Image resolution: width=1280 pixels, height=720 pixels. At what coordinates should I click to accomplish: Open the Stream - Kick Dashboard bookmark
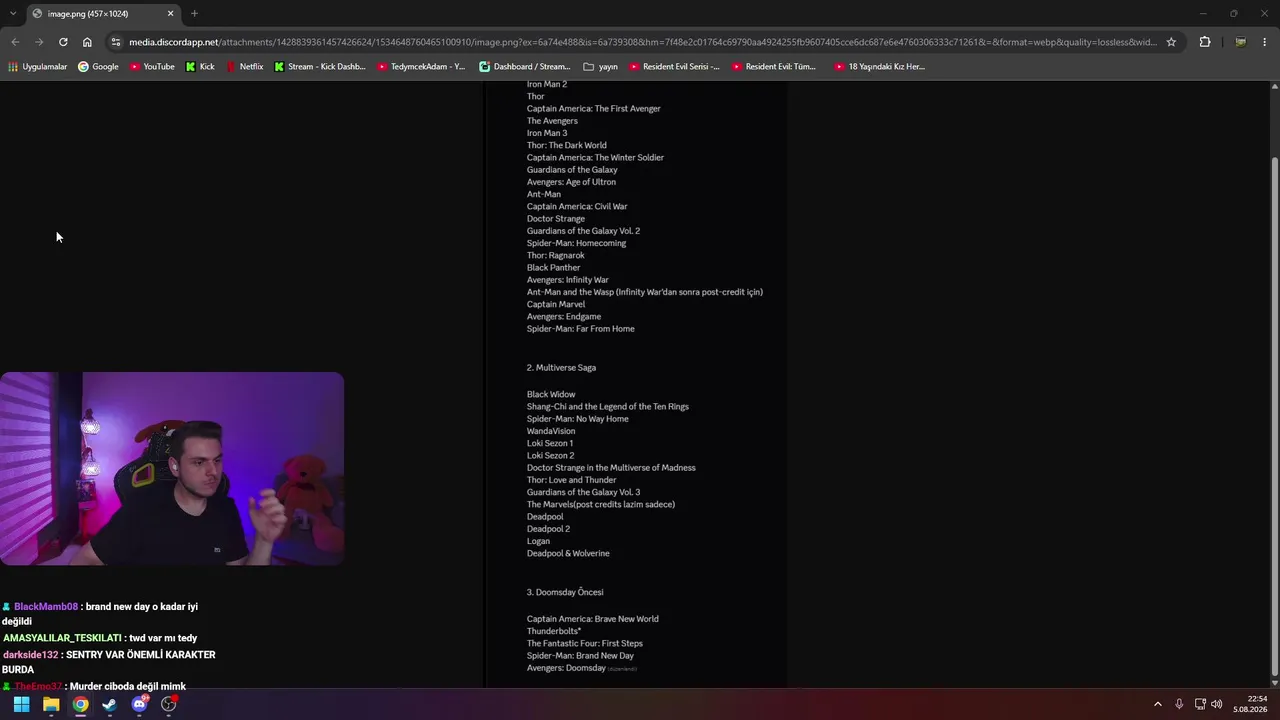point(320,67)
